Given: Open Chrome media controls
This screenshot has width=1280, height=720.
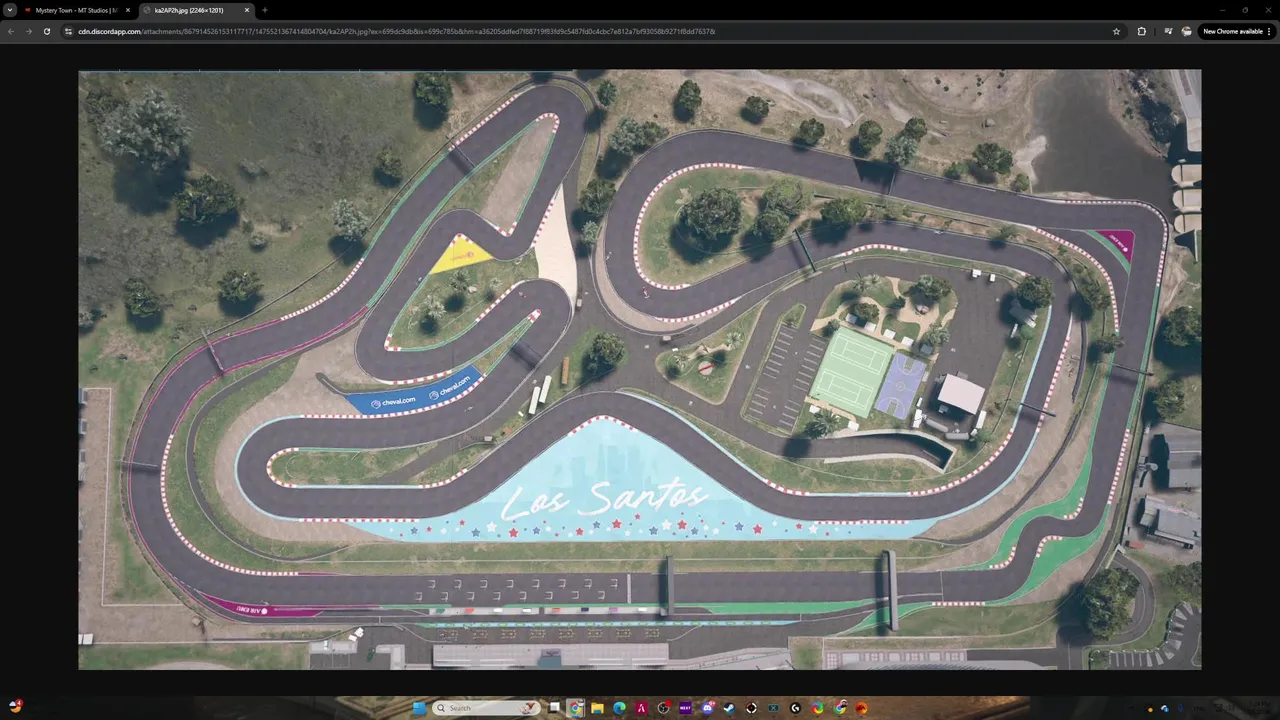Looking at the screenshot, I should point(1168,31).
